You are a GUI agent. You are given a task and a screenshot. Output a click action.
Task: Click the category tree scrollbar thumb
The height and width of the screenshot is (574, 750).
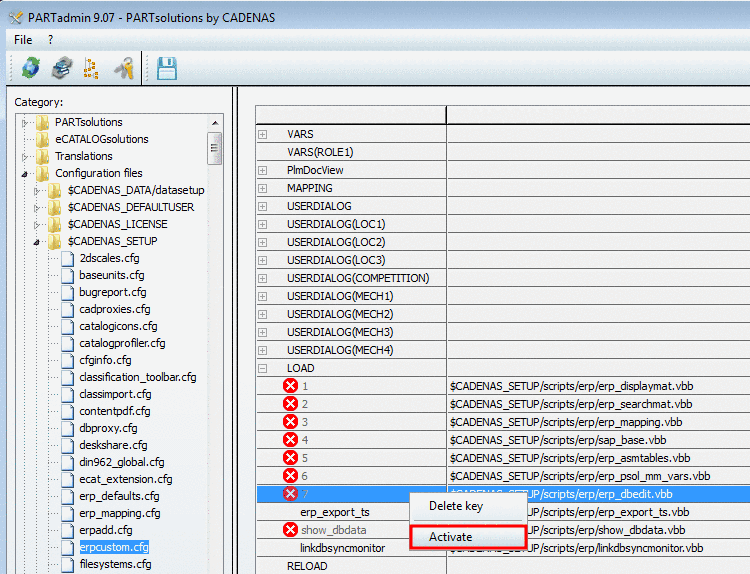pos(214,148)
